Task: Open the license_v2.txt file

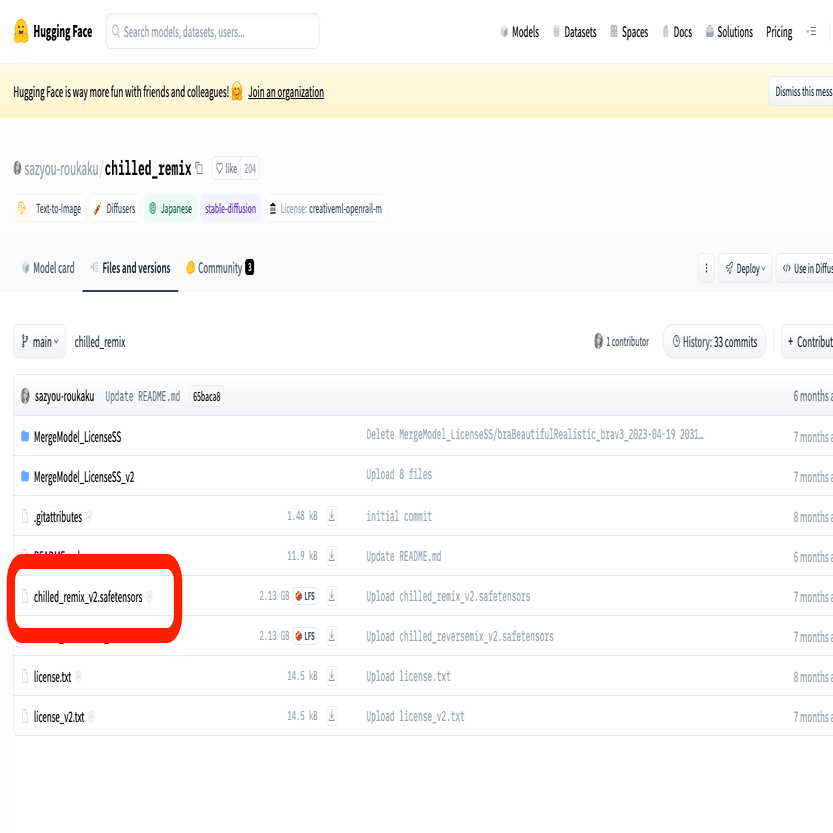Action: click(x=59, y=716)
